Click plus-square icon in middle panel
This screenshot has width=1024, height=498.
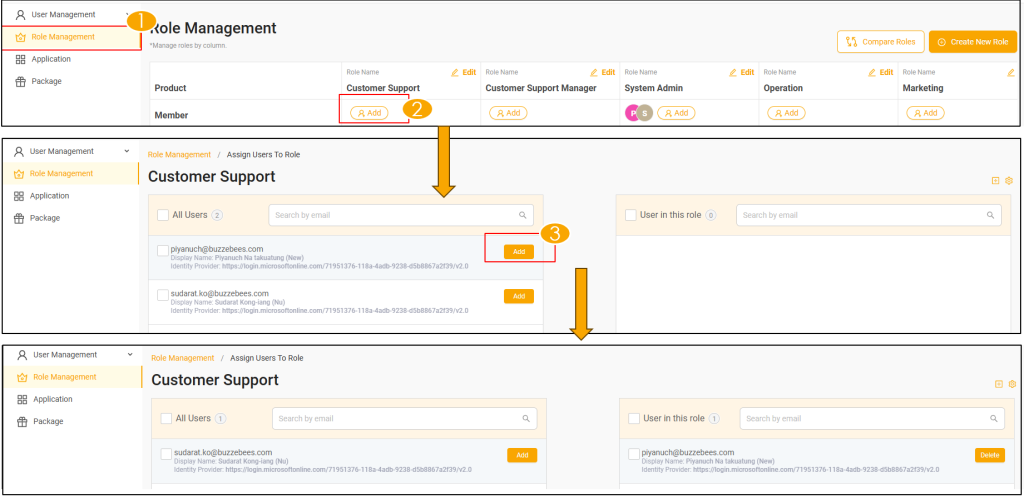click(x=995, y=181)
